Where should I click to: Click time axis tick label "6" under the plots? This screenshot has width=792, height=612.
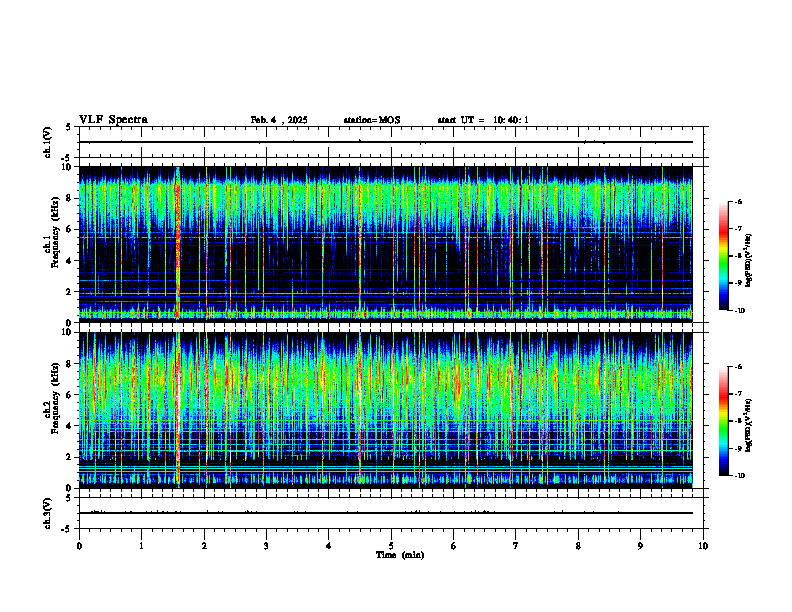click(454, 546)
